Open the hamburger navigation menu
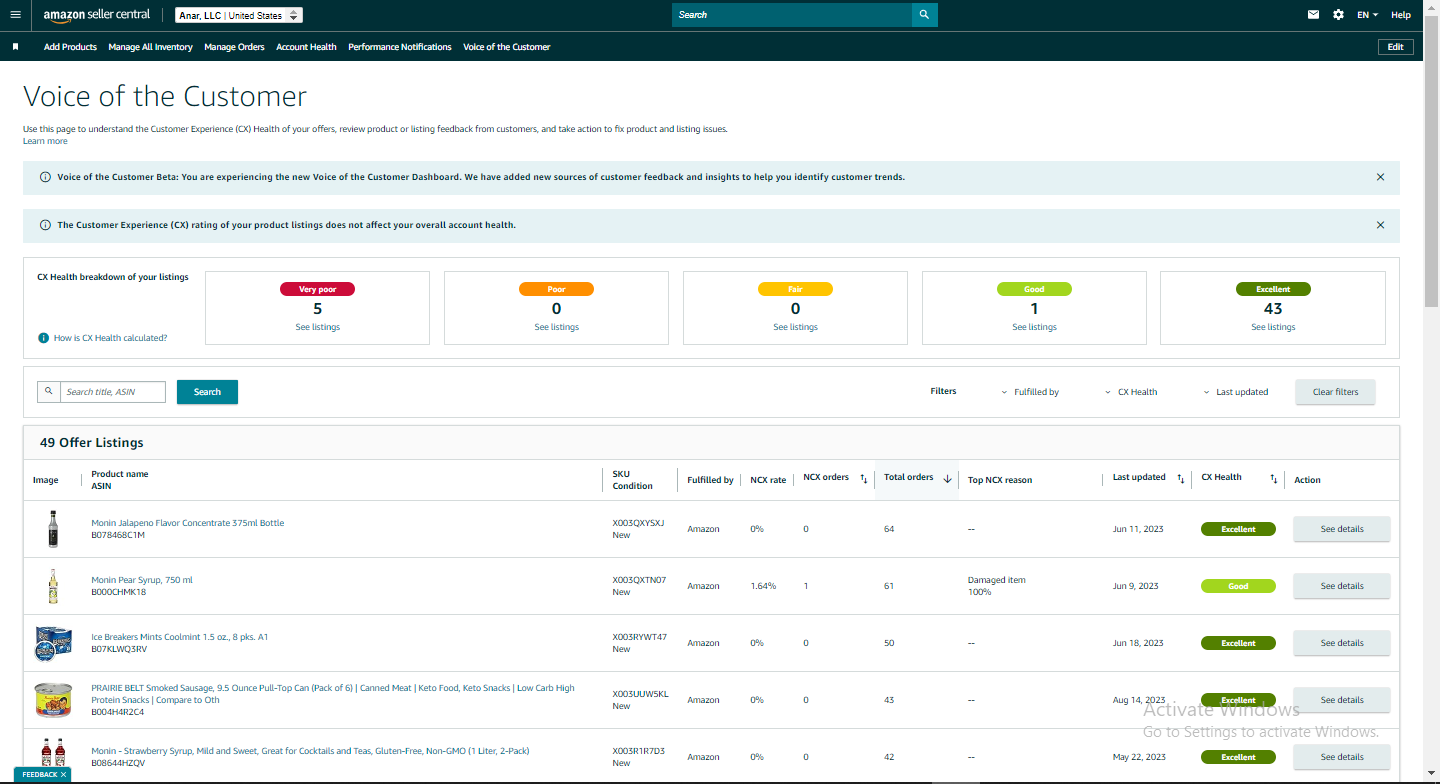 15,15
